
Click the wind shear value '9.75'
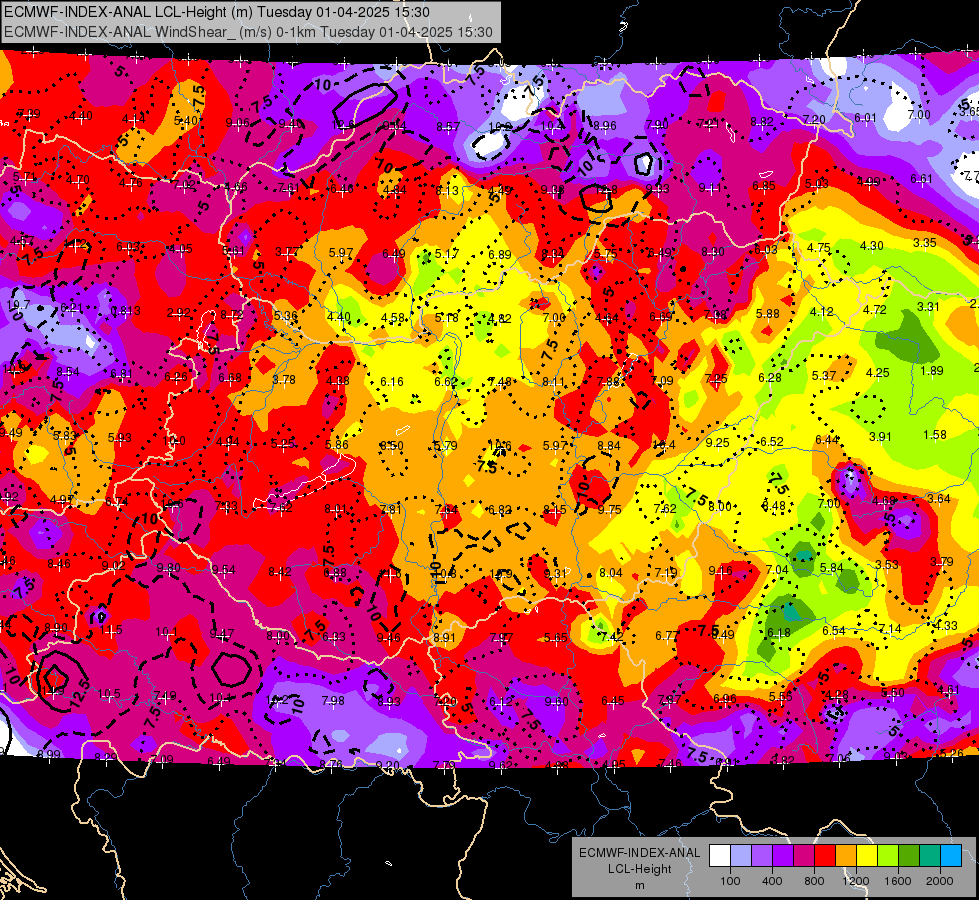(x=609, y=510)
